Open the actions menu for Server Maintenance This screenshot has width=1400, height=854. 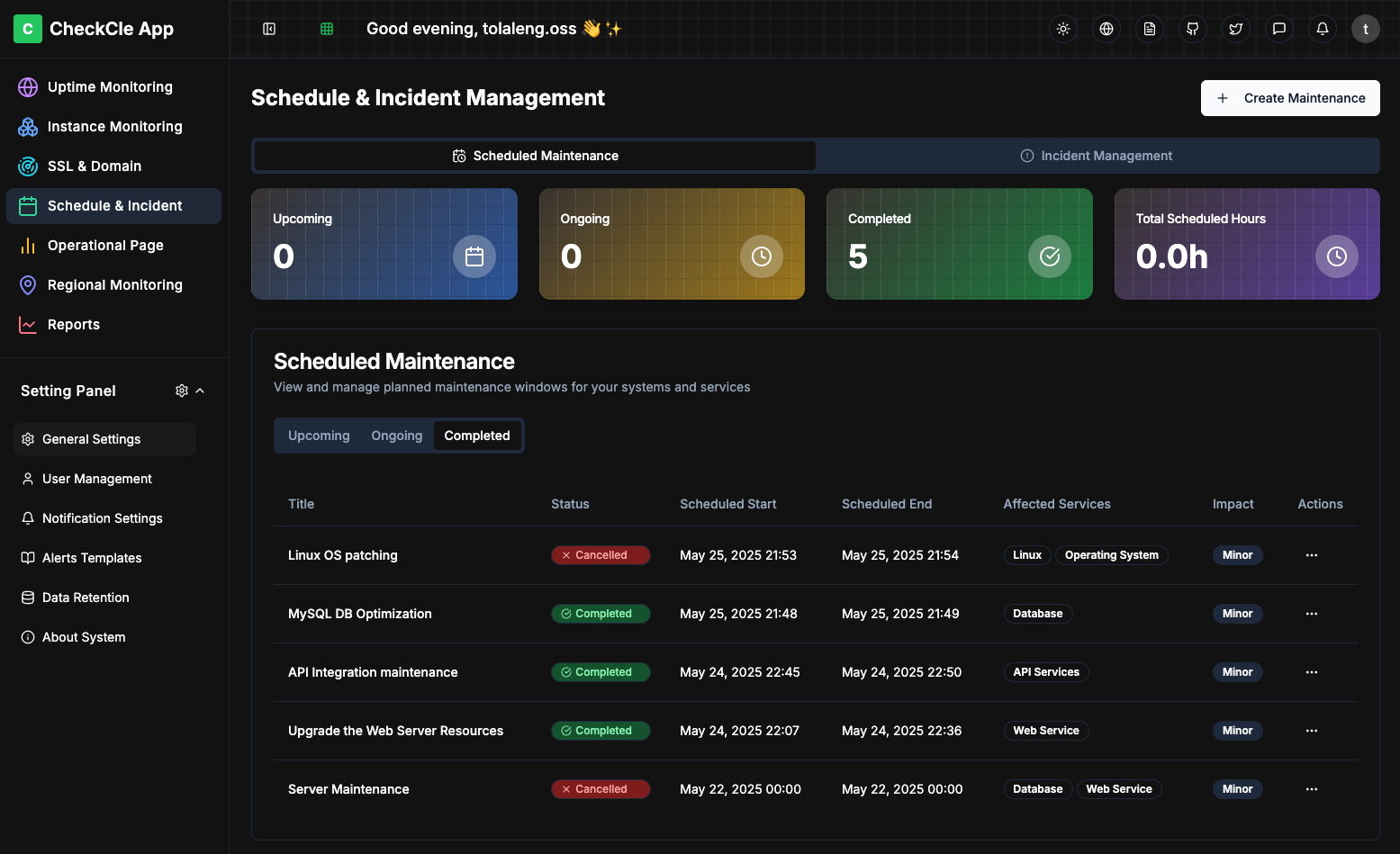click(1311, 788)
